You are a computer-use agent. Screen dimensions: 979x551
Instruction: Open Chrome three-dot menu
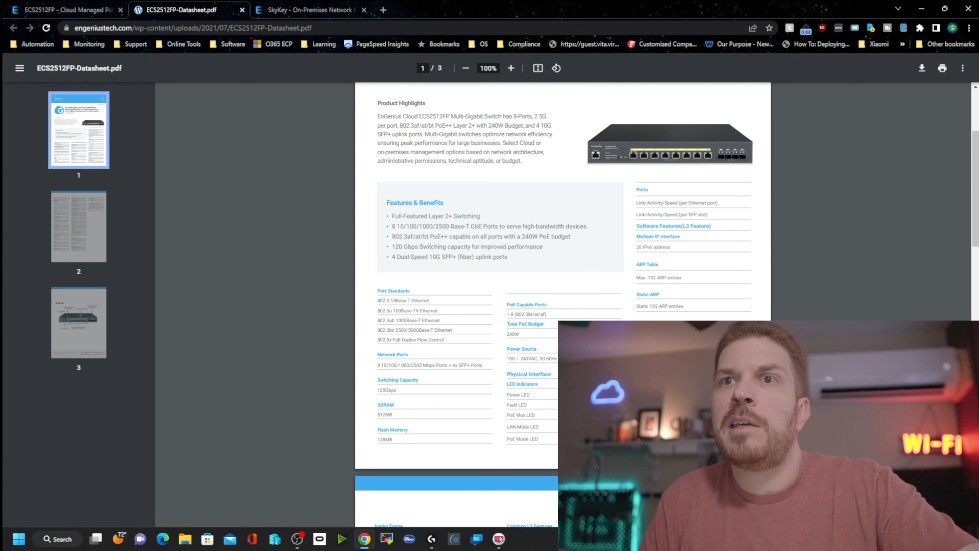point(968,27)
